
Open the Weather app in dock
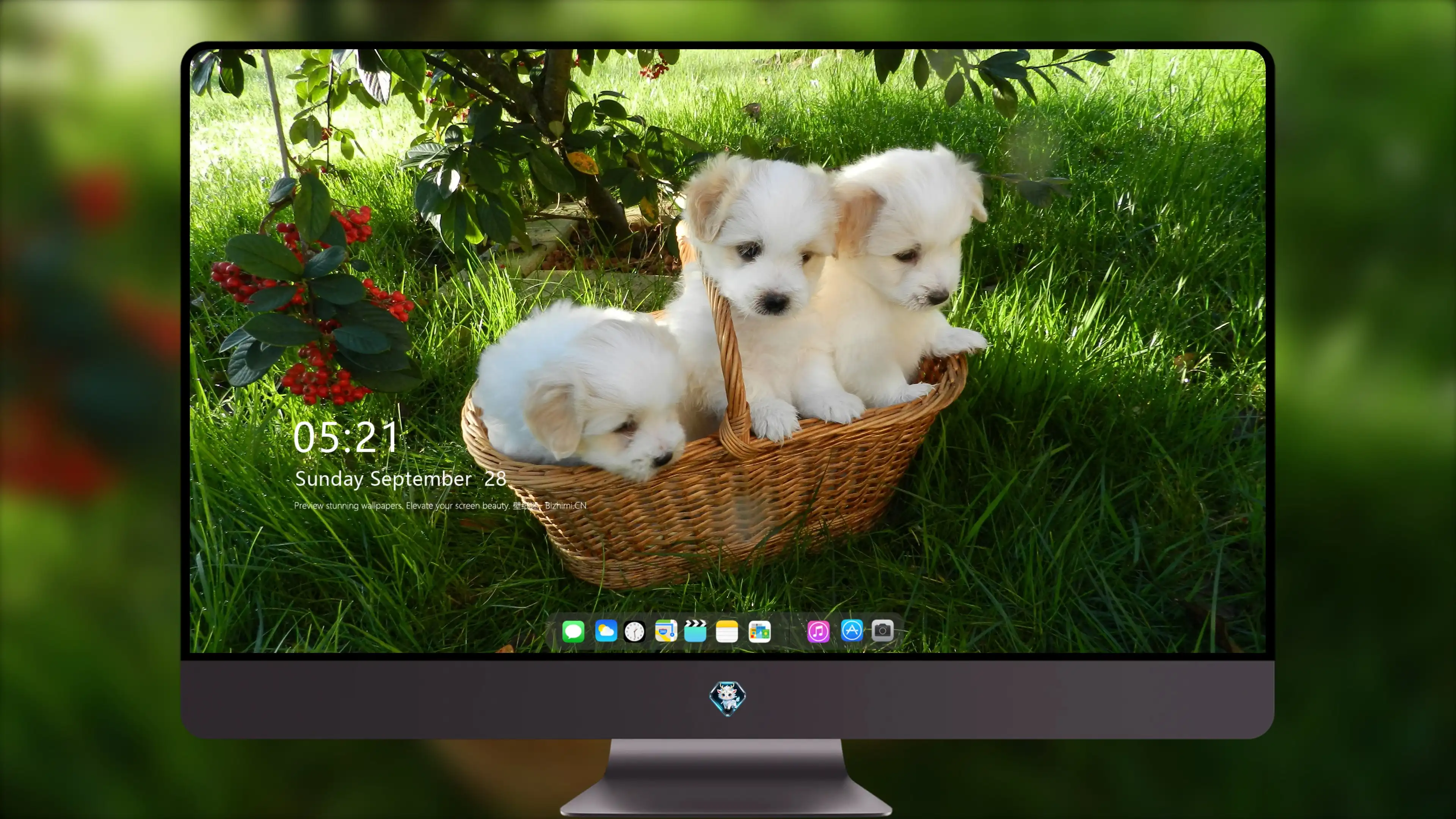pyautogui.click(x=606, y=631)
